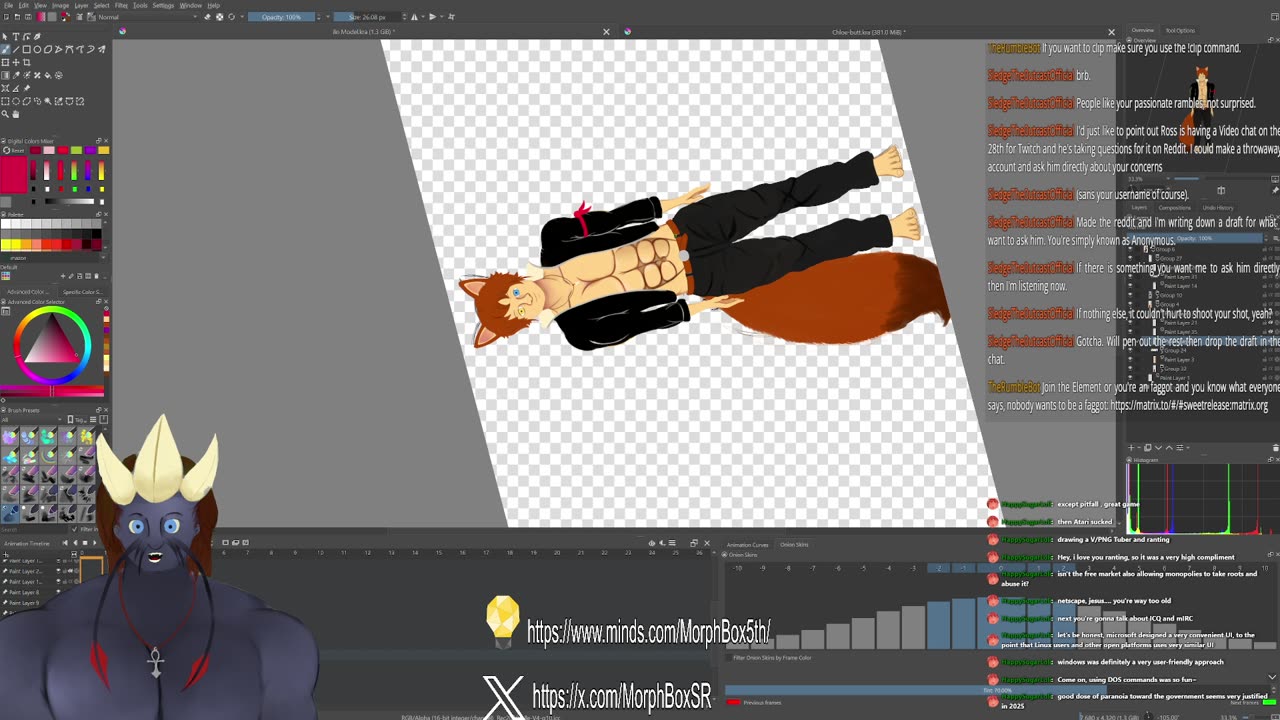The height and width of the screenshot is (720, 1280).
Task: Open dropdown arrow beside Reload Preset icon
Action: click(x=242, y=17)
